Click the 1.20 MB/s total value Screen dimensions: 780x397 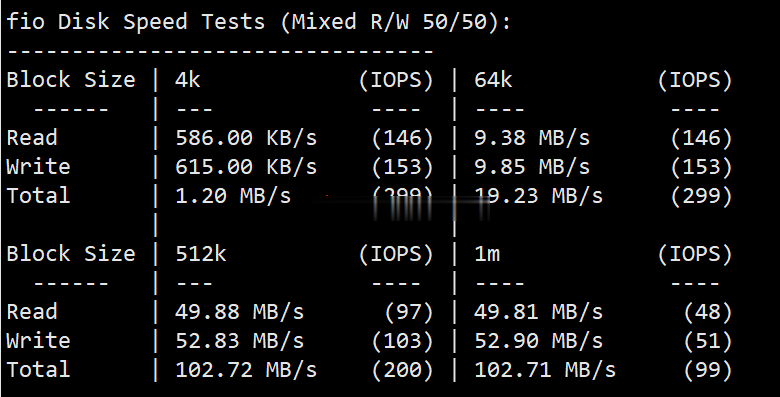pyautogui.click(x=233, y=196)
